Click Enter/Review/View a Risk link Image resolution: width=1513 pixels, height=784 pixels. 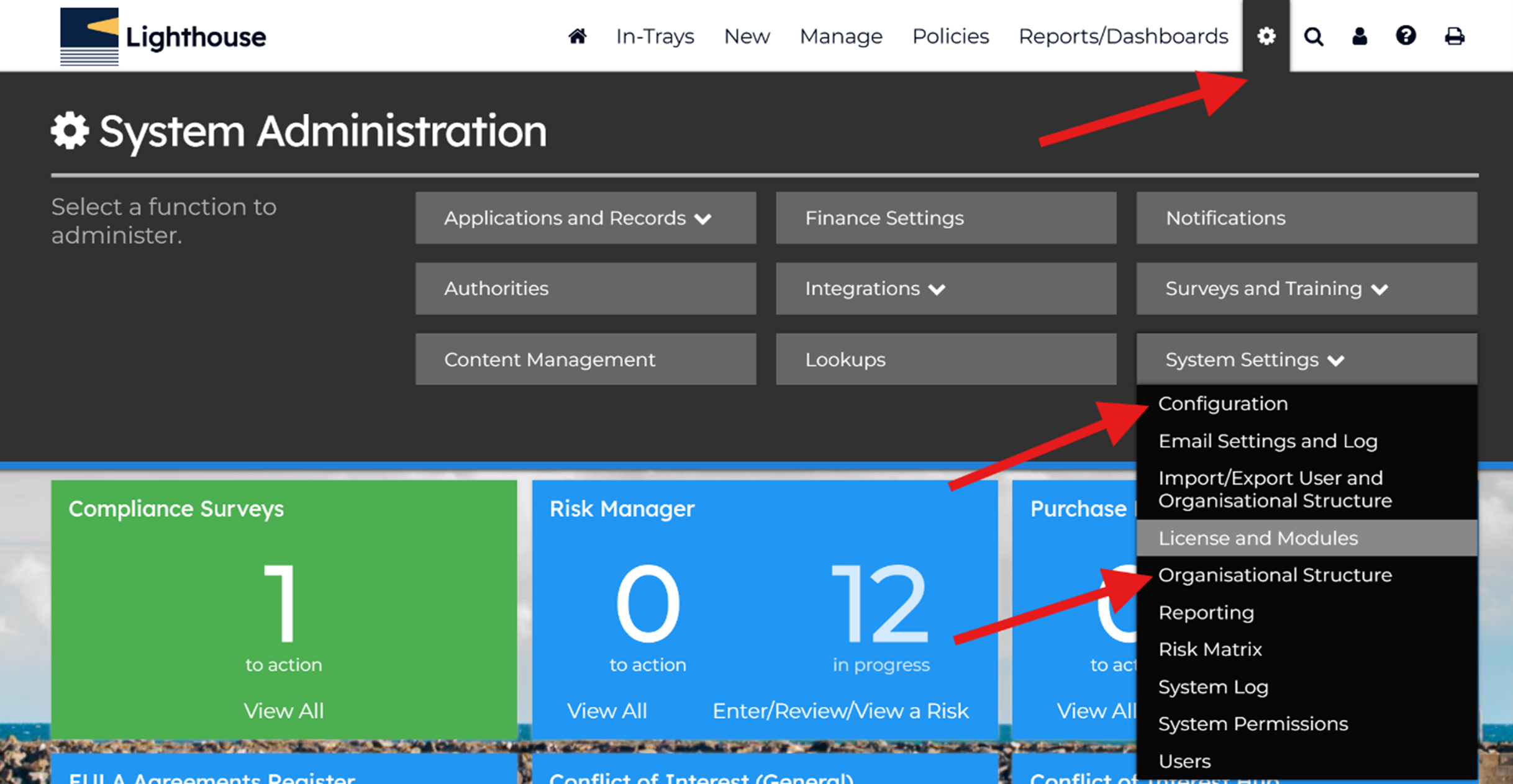[840, 711]
